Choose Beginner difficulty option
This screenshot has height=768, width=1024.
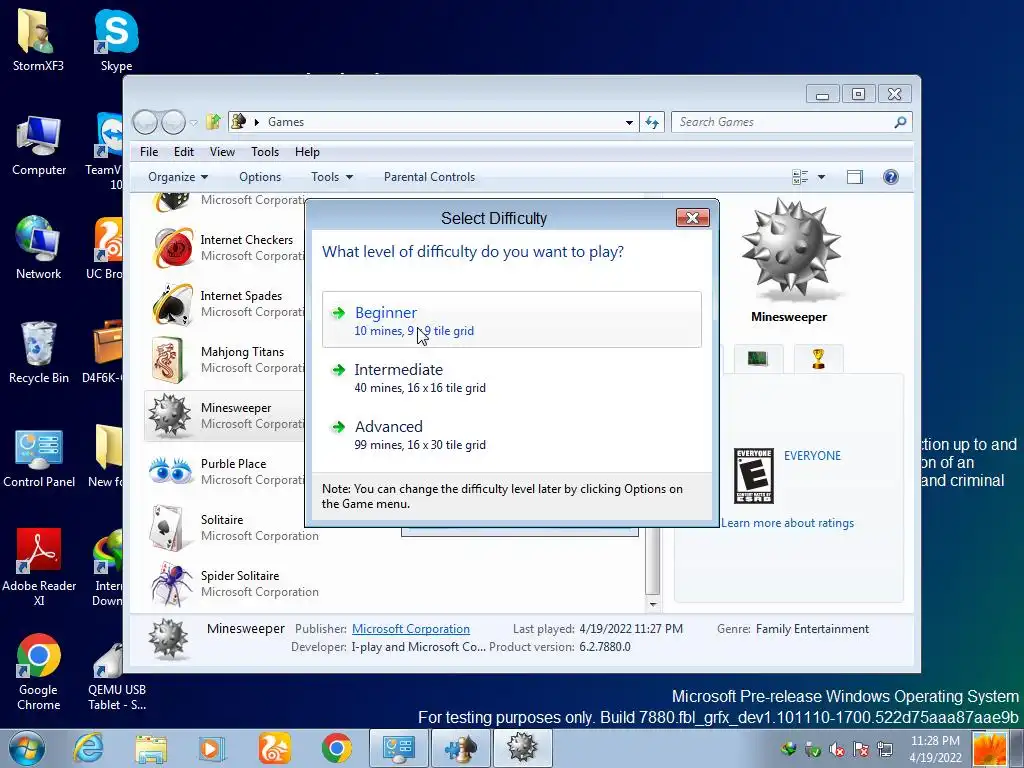[x=511, y=319]
